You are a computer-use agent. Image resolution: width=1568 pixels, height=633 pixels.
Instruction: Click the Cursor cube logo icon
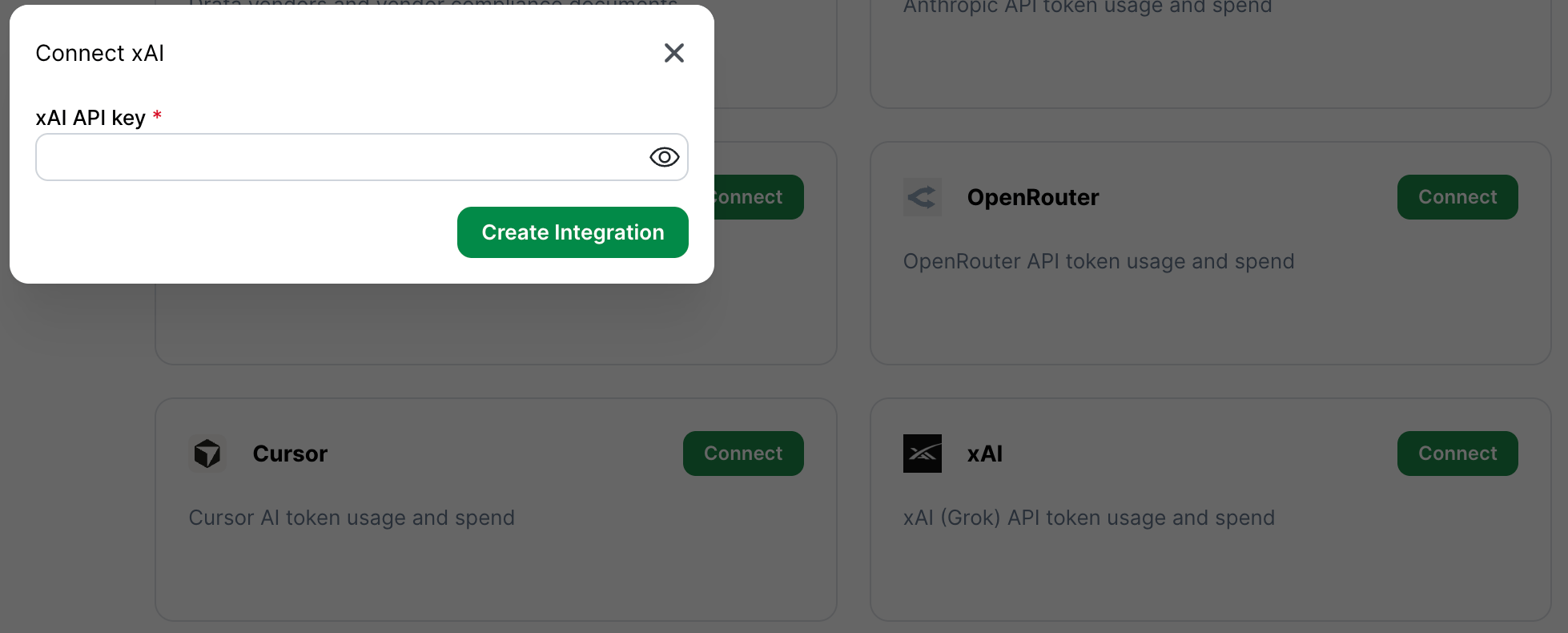(x=207, y=454)
